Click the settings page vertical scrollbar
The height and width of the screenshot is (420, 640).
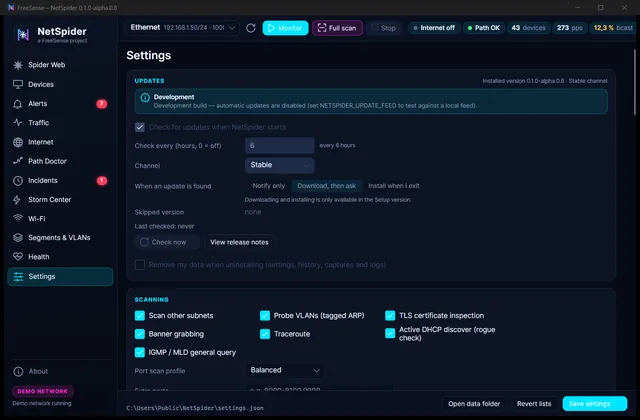[635, 82]
